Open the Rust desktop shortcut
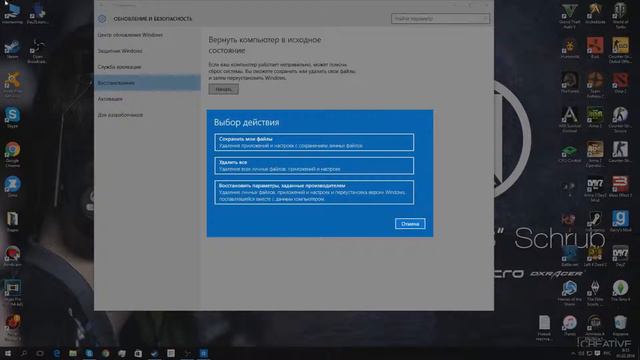Screen dimensions: 640x360 (x=595, y=47)
